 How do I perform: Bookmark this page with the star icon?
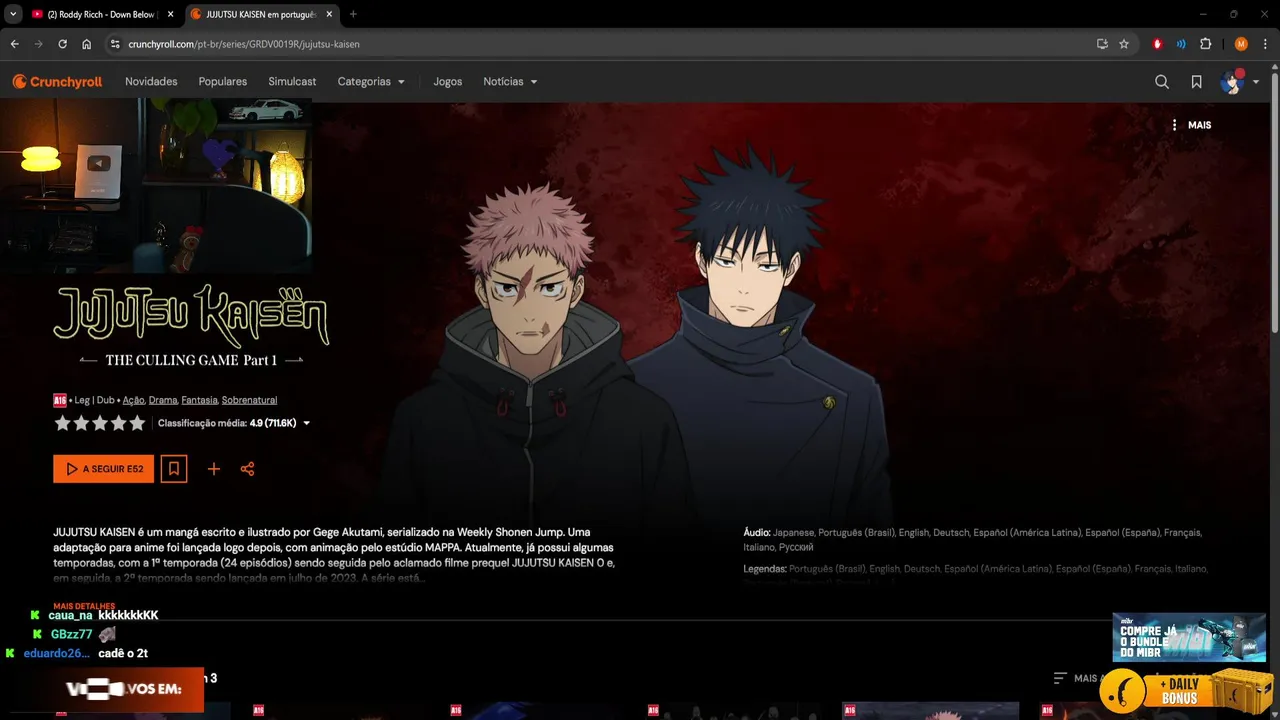1124,44
